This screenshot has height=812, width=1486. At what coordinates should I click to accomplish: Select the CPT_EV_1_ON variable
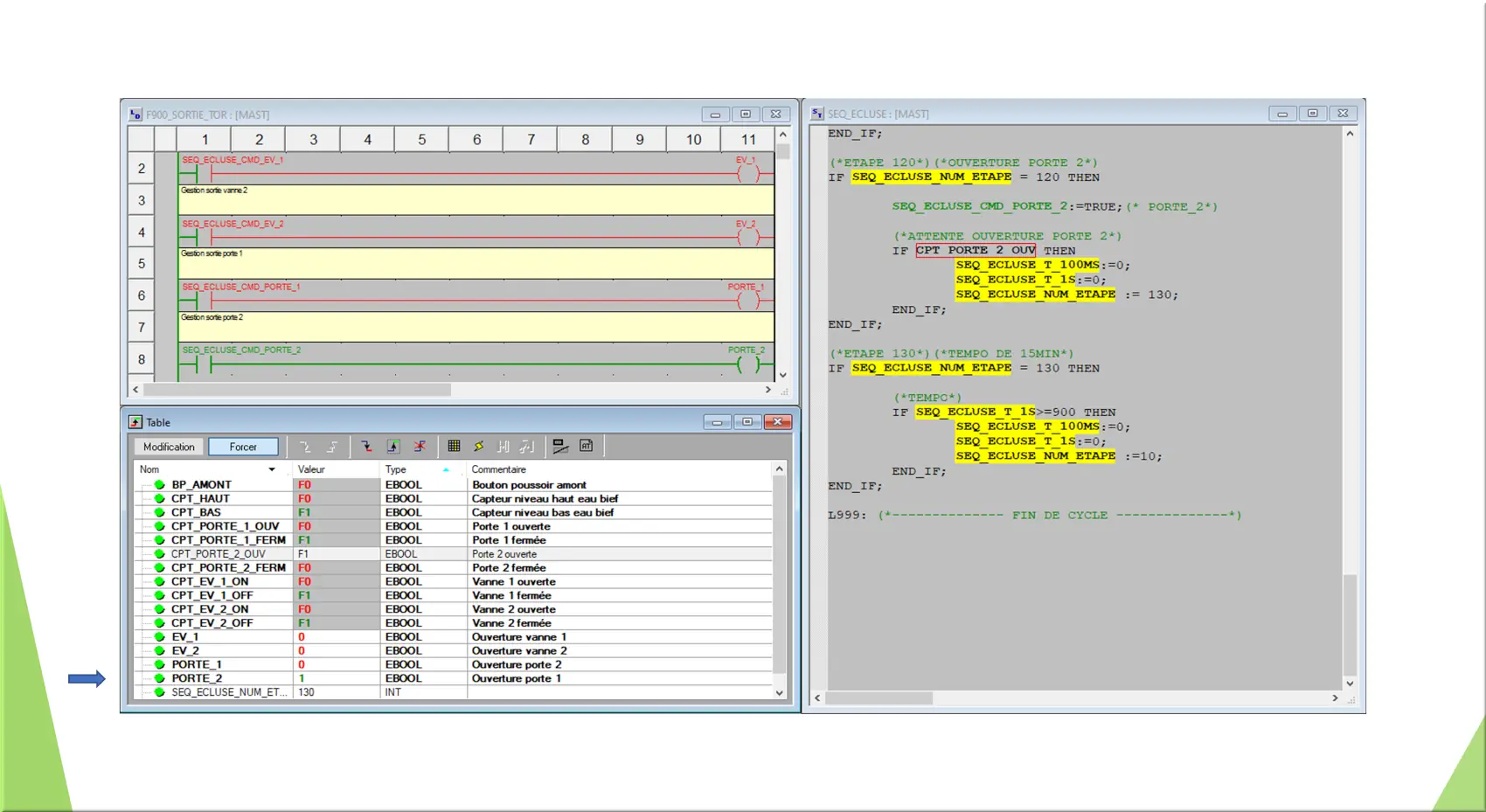click(210, 581)
